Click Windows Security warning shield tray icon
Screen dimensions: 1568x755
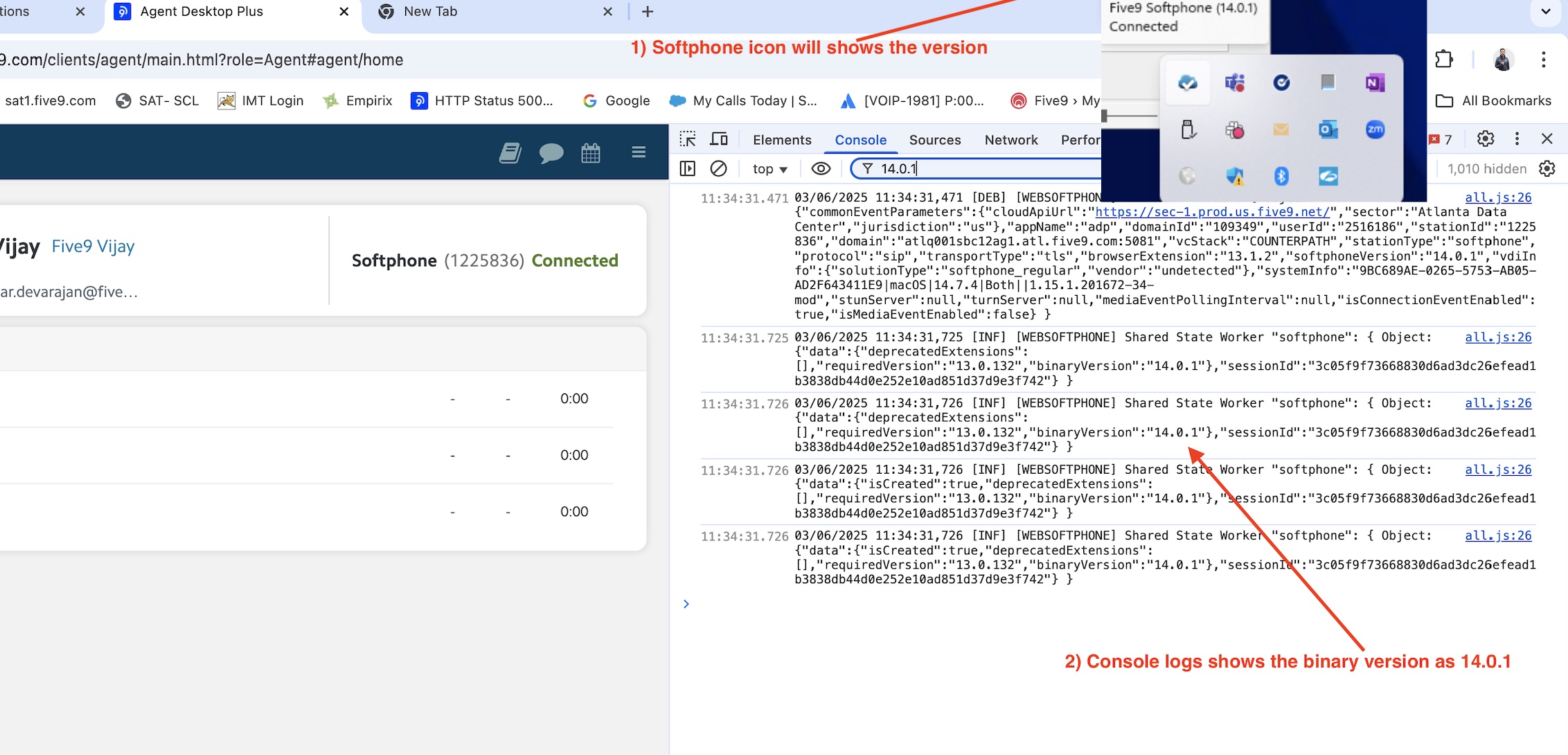click(x=1235, y=176)
